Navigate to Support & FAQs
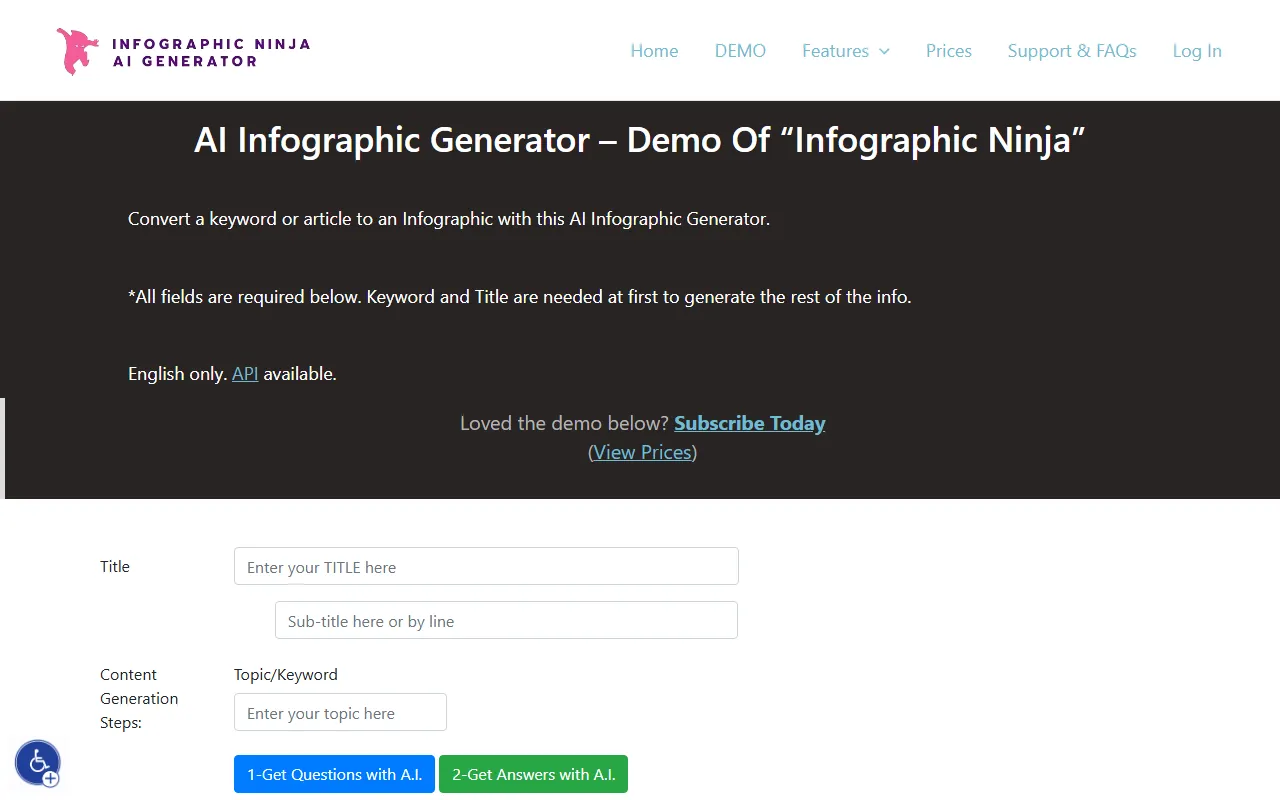 (1071, 51)
